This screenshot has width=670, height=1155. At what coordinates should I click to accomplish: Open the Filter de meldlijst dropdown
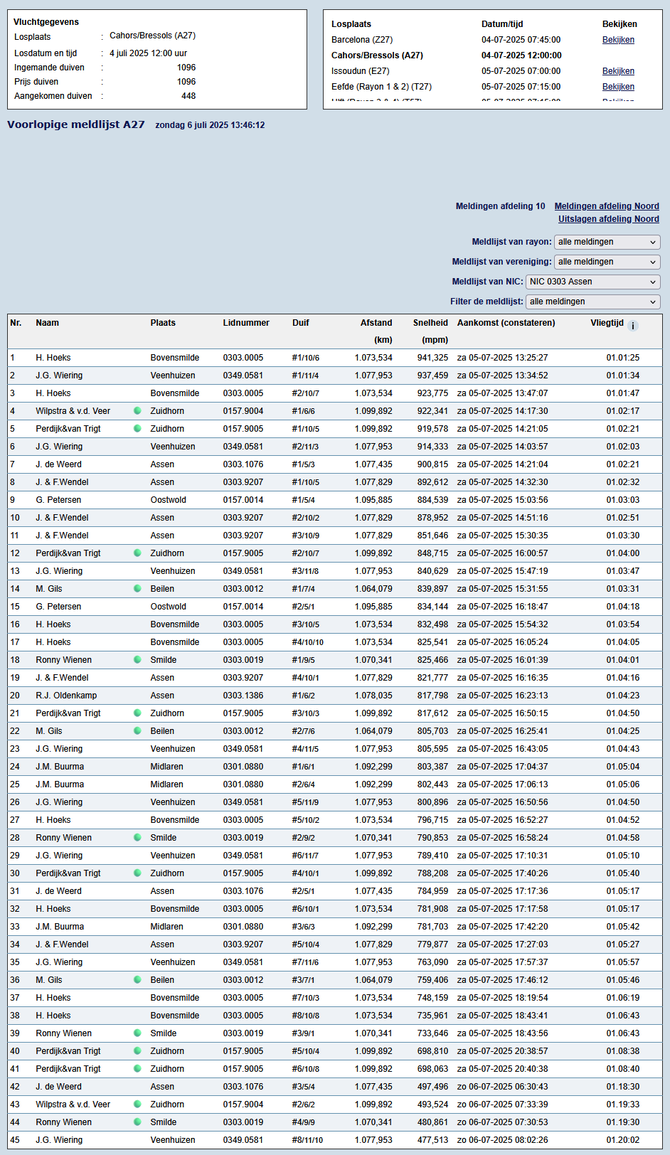tap(593, 301)
